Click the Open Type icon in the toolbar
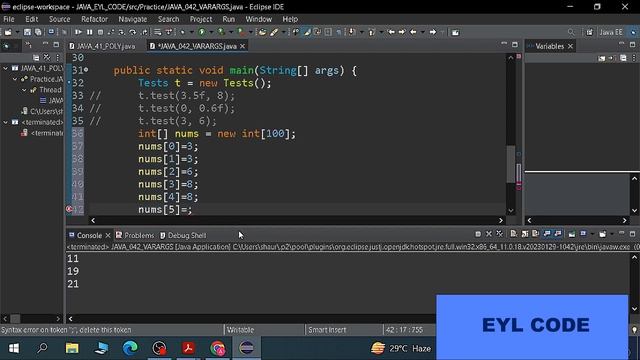The image size is (640, 360). pyautogui.click(x=262, y=32)
